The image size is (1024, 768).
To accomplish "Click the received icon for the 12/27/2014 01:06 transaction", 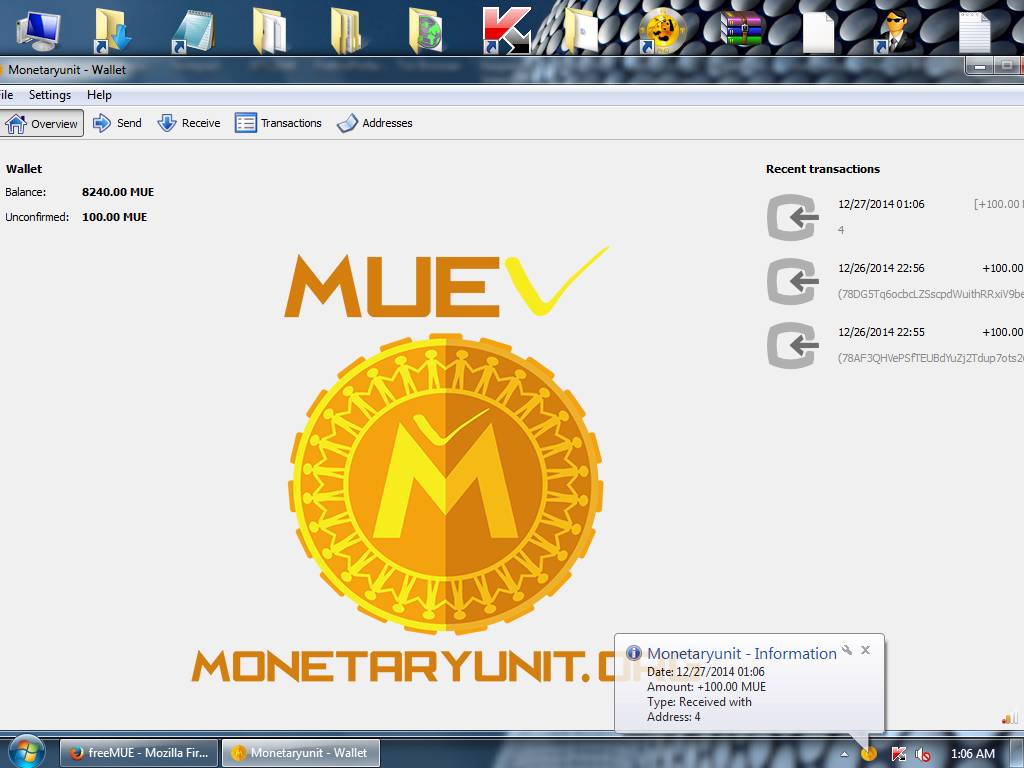I will pyautogui.click(x=793, y=217).
